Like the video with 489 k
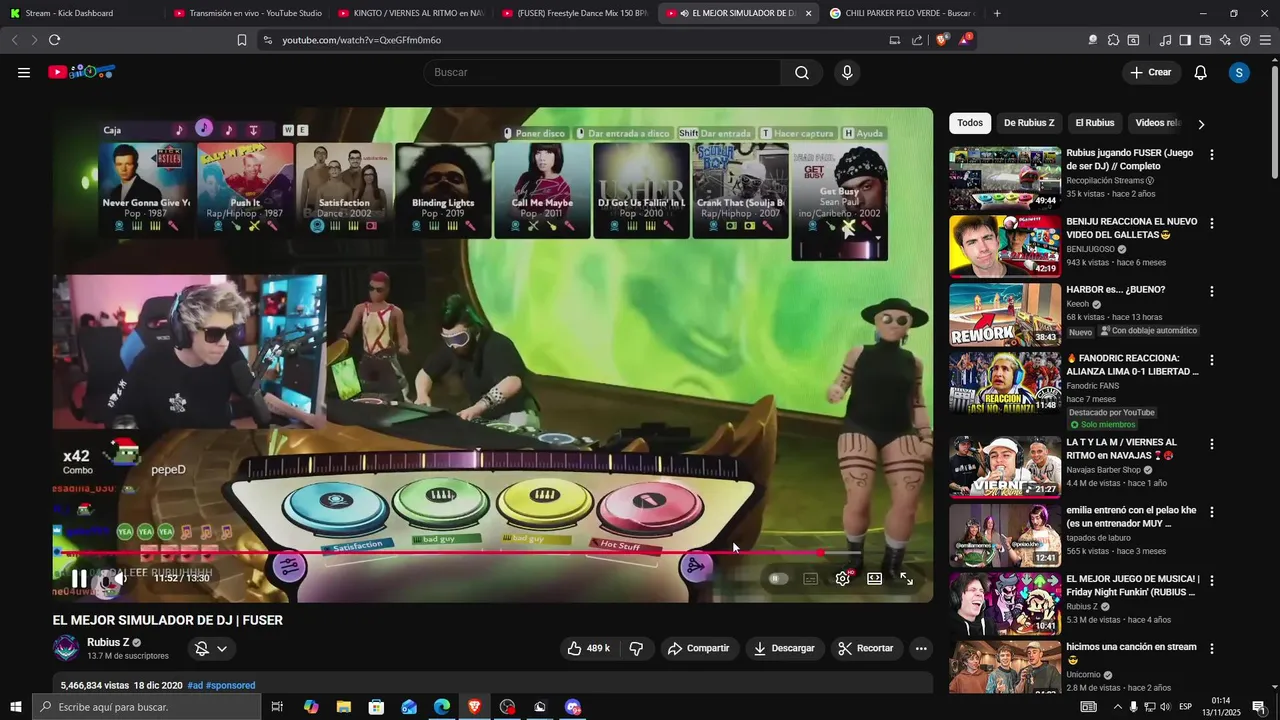Screen dimensions: 1280x720 pos(589,648)
